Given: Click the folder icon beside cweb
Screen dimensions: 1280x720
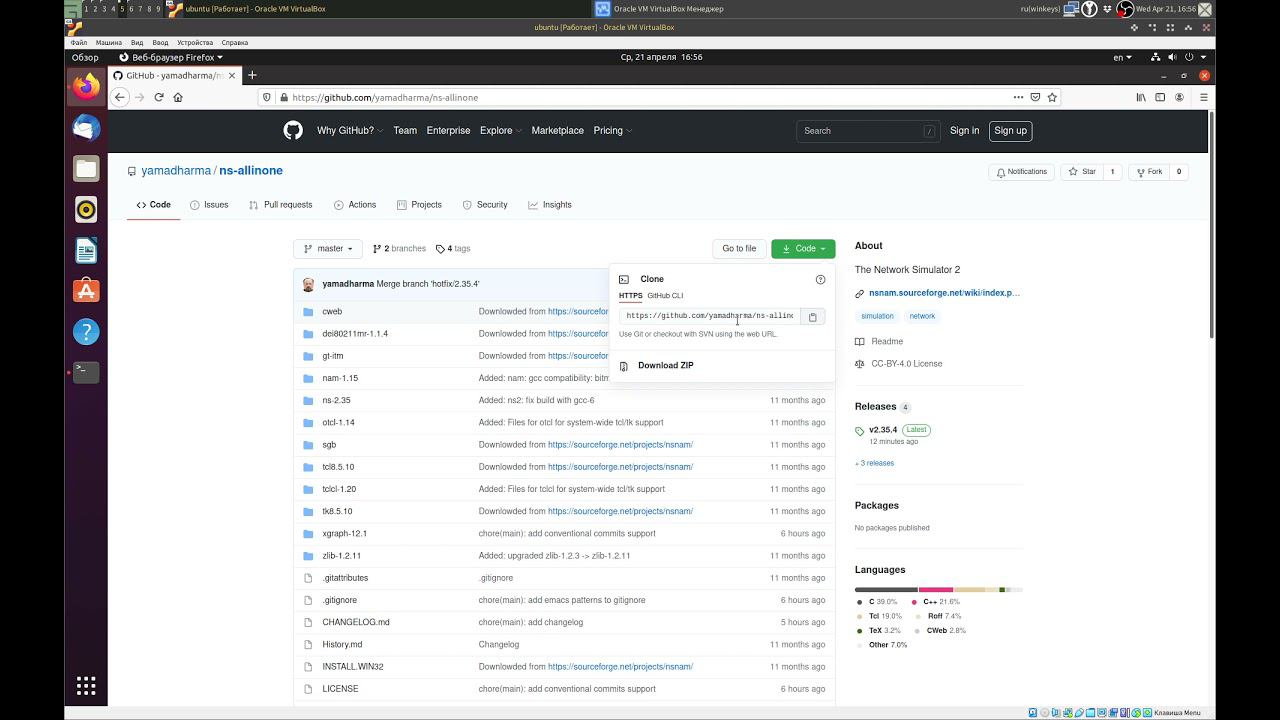Looking at the screenshot, I should click(308, 311).
